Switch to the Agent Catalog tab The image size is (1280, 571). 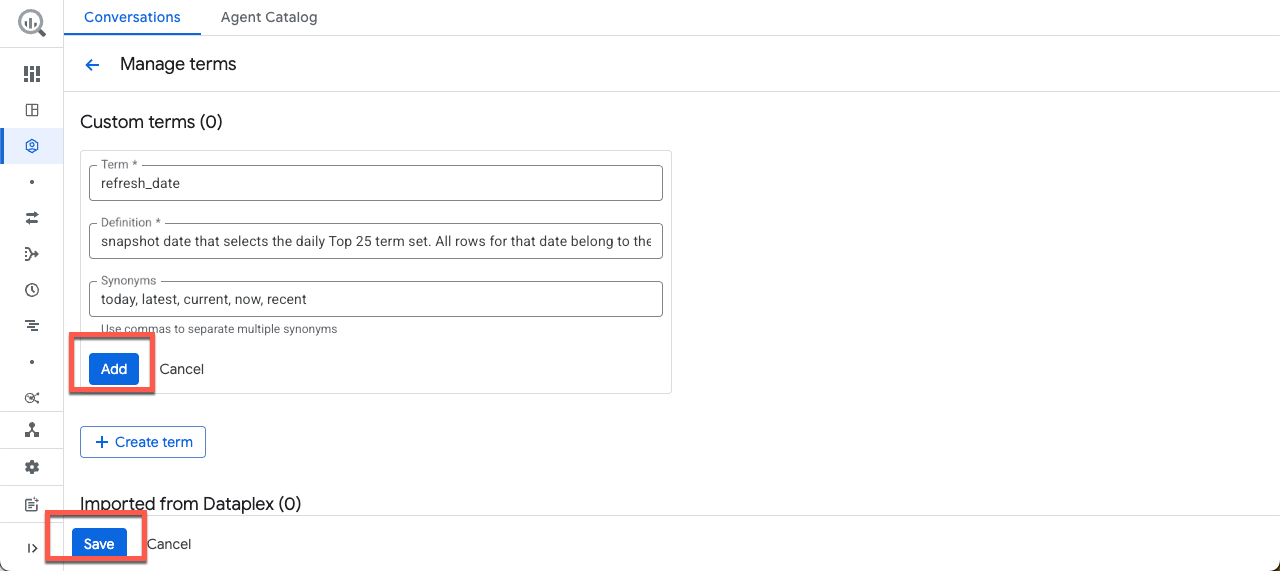click(269, 17)
